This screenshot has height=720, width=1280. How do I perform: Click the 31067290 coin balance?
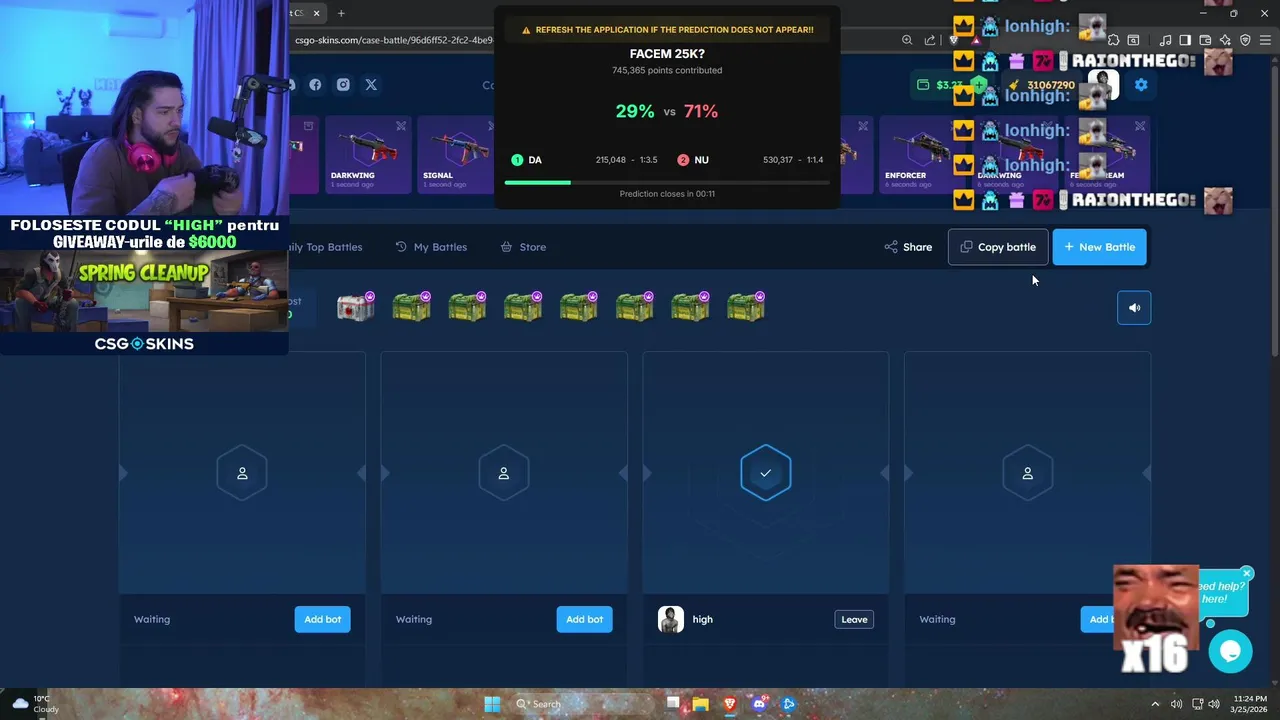tap(1041, 85)
